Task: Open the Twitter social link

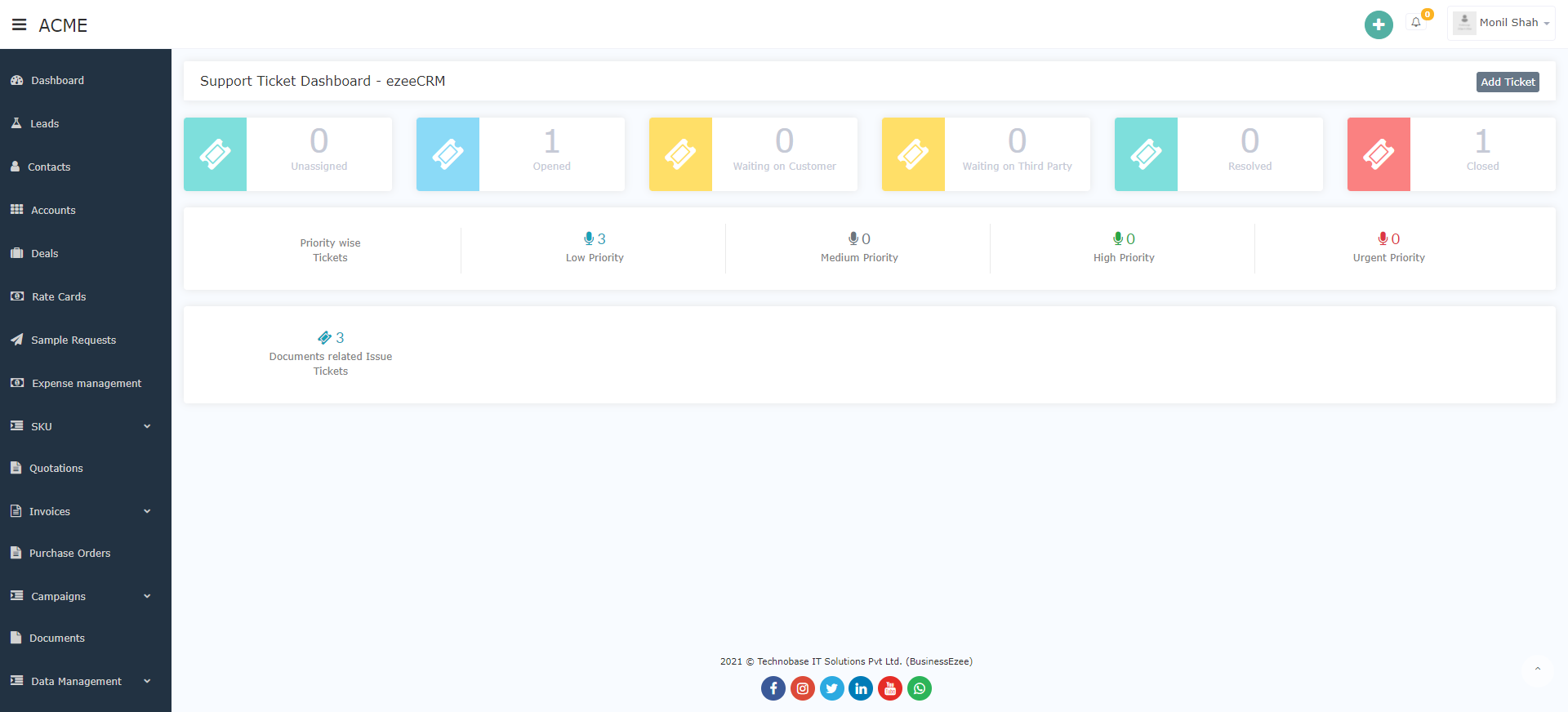Action: coord(831,688)
